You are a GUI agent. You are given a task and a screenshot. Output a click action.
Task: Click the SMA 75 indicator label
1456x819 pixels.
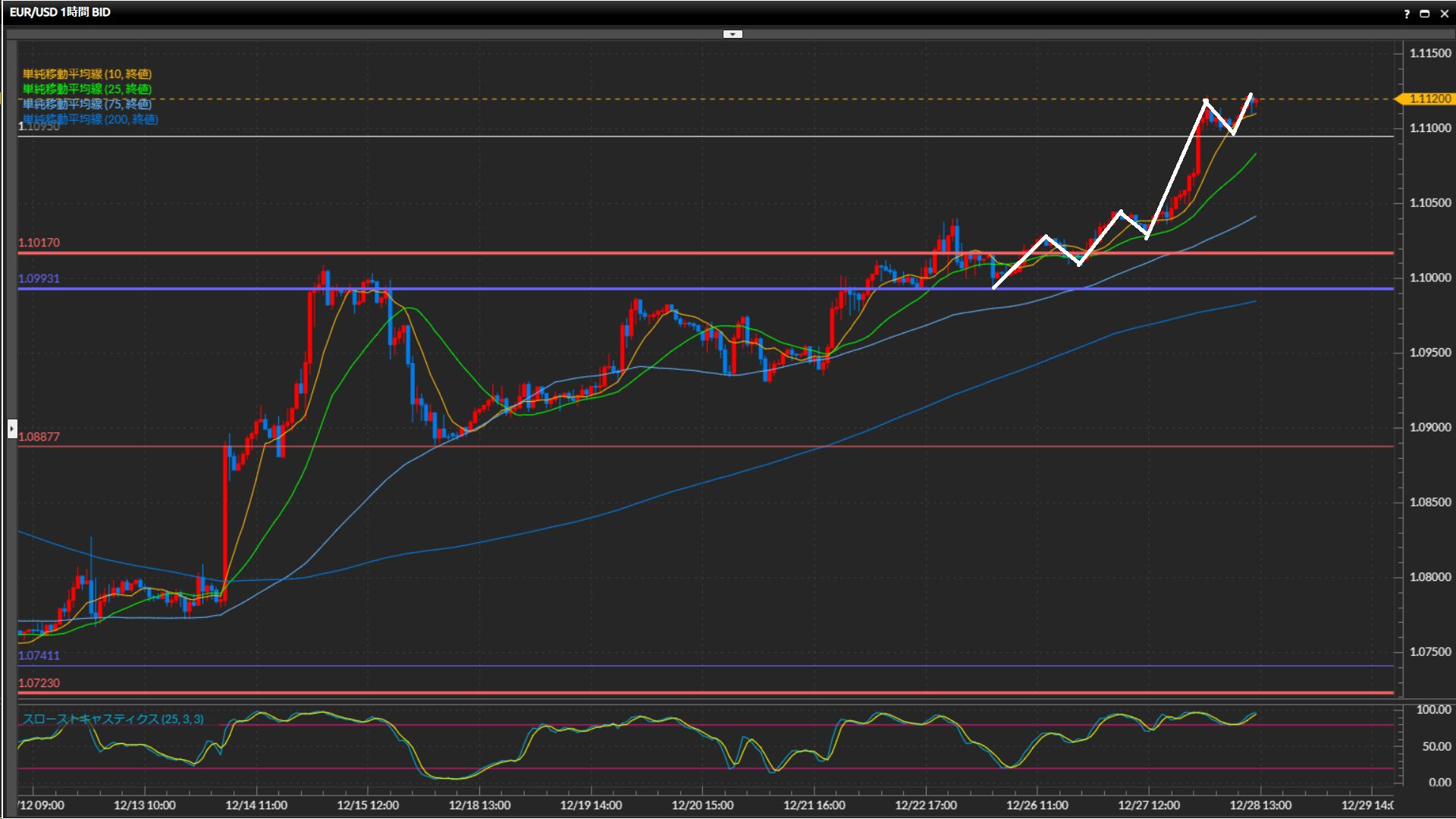point(86,104)
